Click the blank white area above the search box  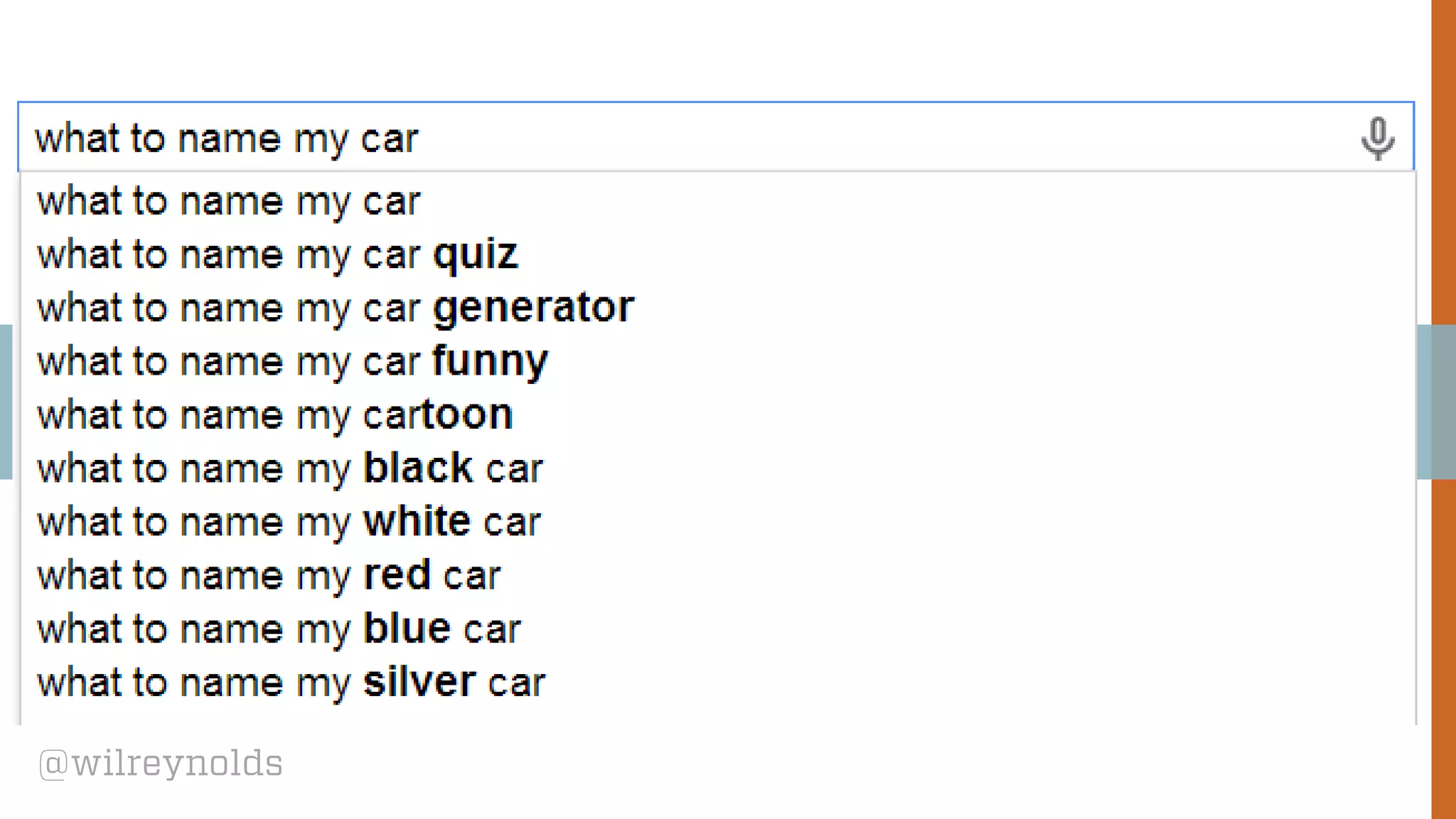711,50
